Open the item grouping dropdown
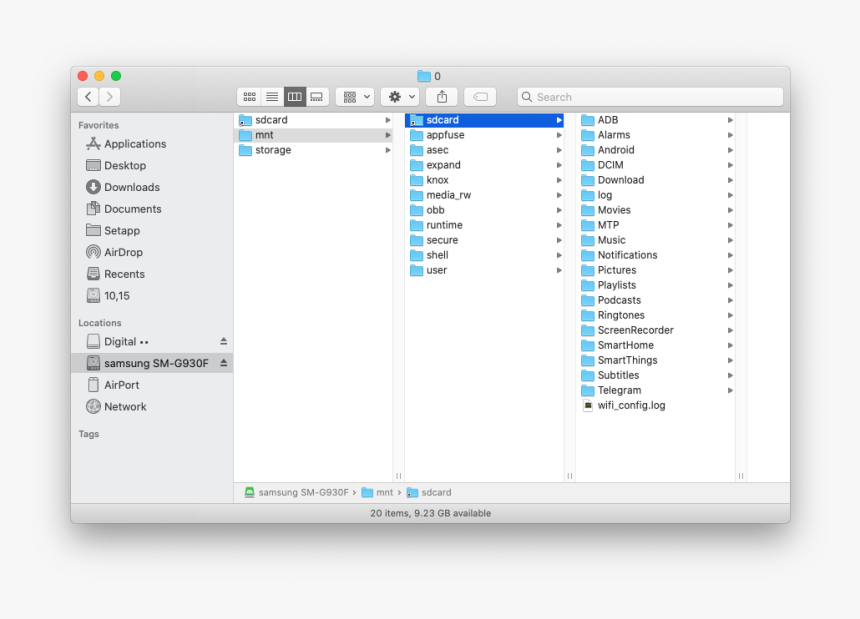Viewport: 860px width, 619px height. coord(355,96)
